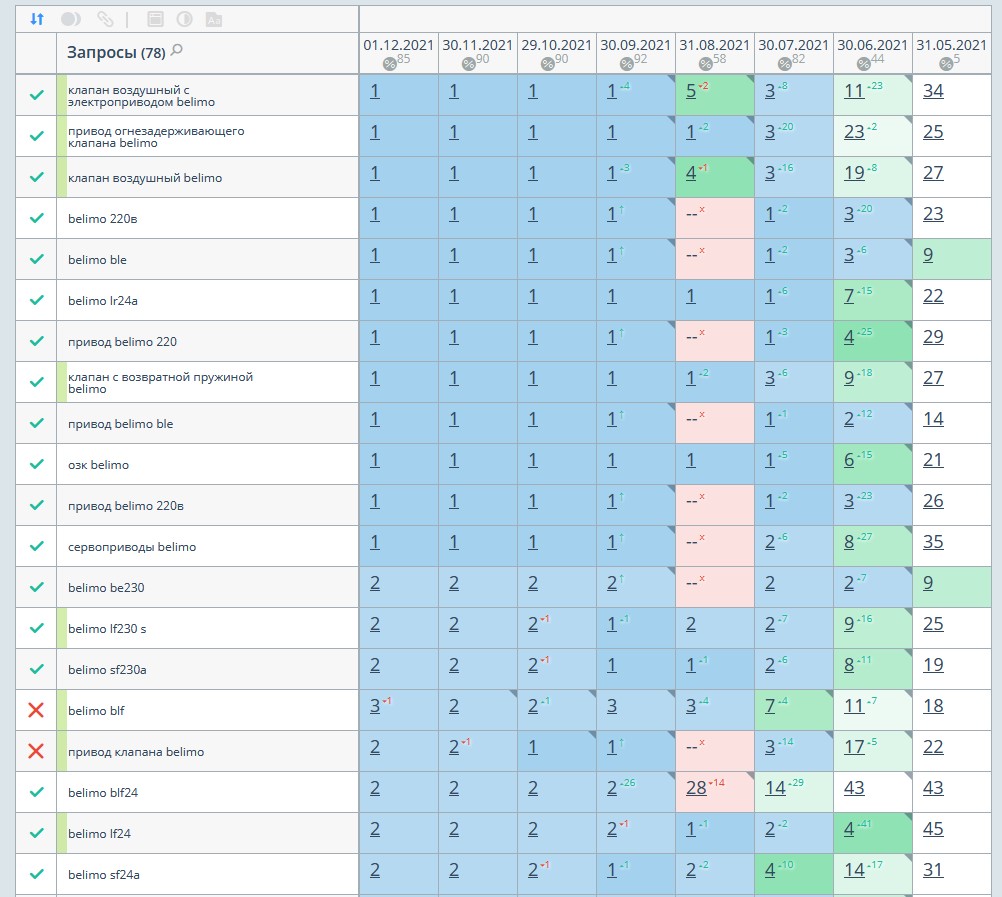This screenshot has height=897, width=1002.
Task: Expand corner marker in belimo blf 29.10.2021 cell
Action: 591,695
